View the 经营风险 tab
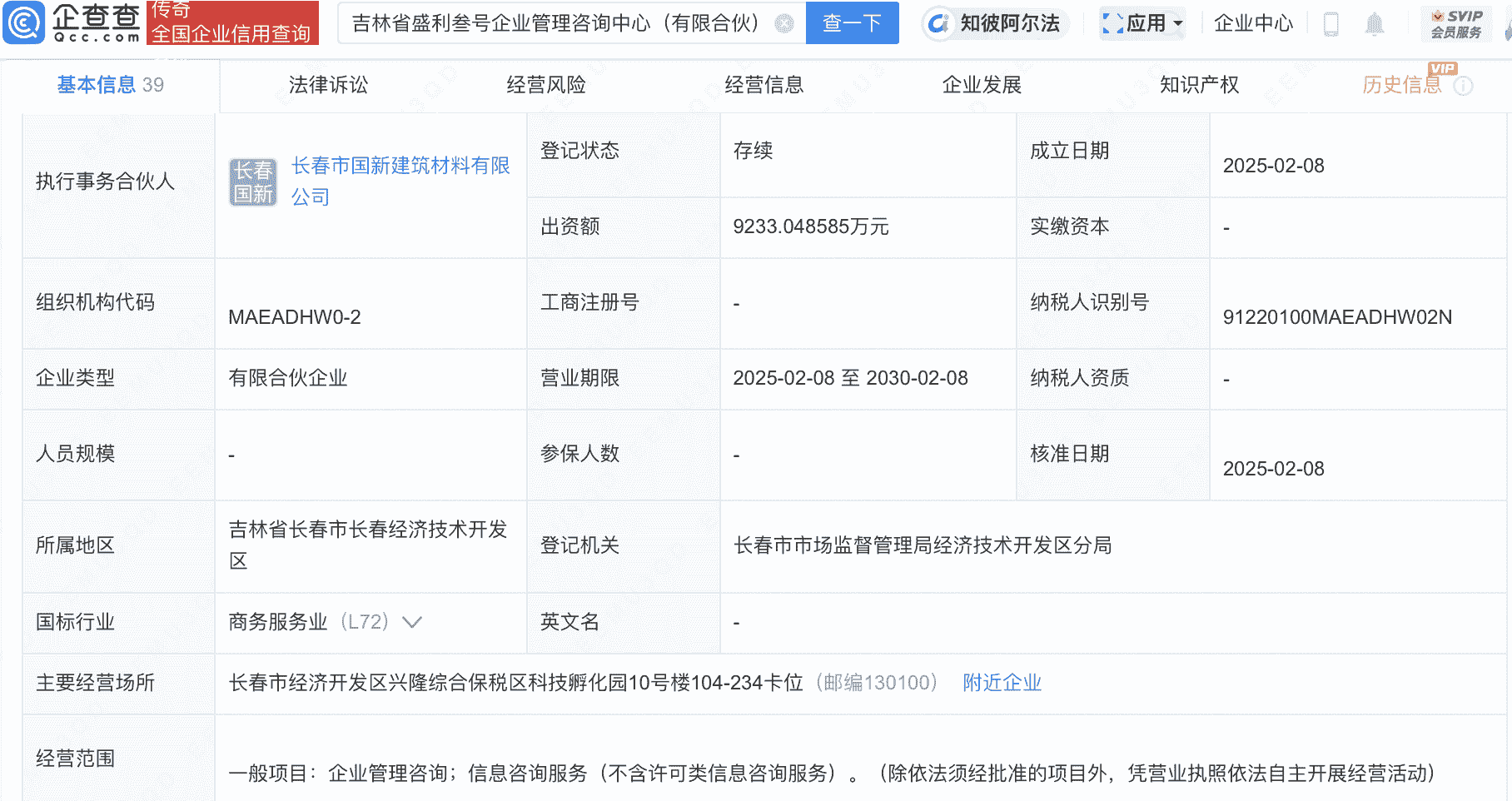The height and width of the screenshot is (801, 1512). click(545, 84)
